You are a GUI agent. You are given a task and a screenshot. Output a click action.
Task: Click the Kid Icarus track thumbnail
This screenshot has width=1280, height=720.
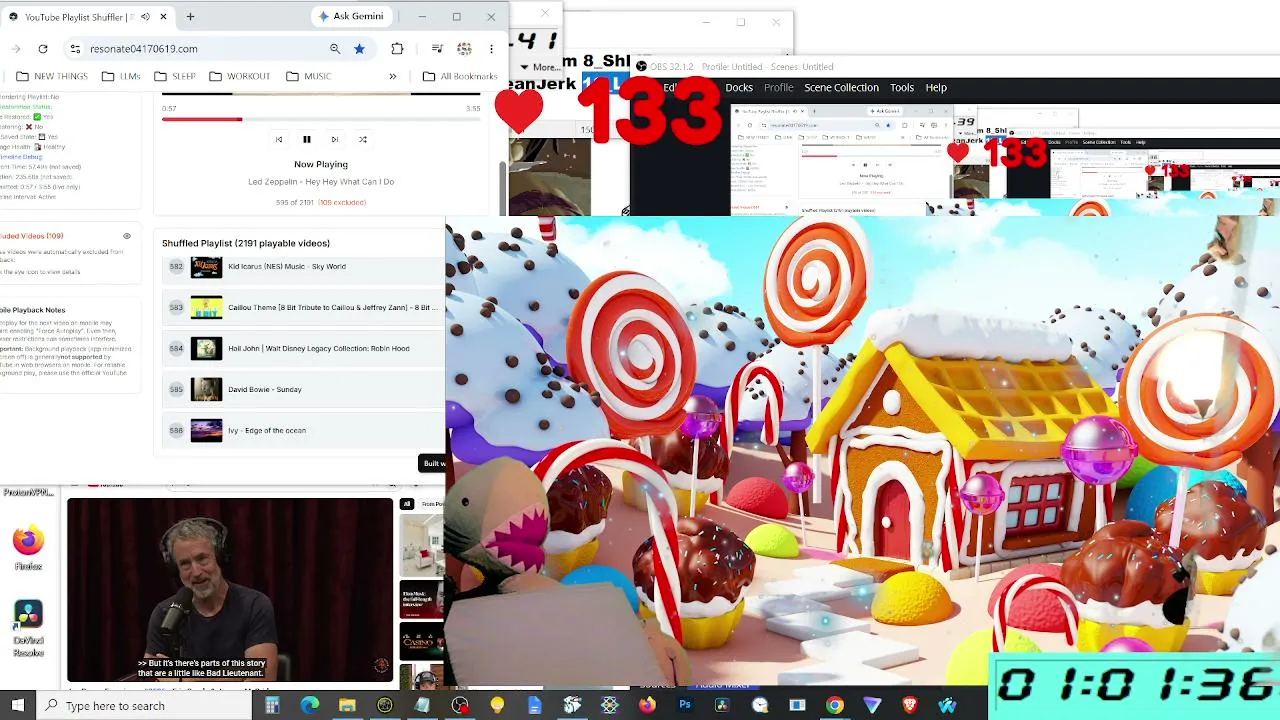pyautogui.click(x=206, y=266)
